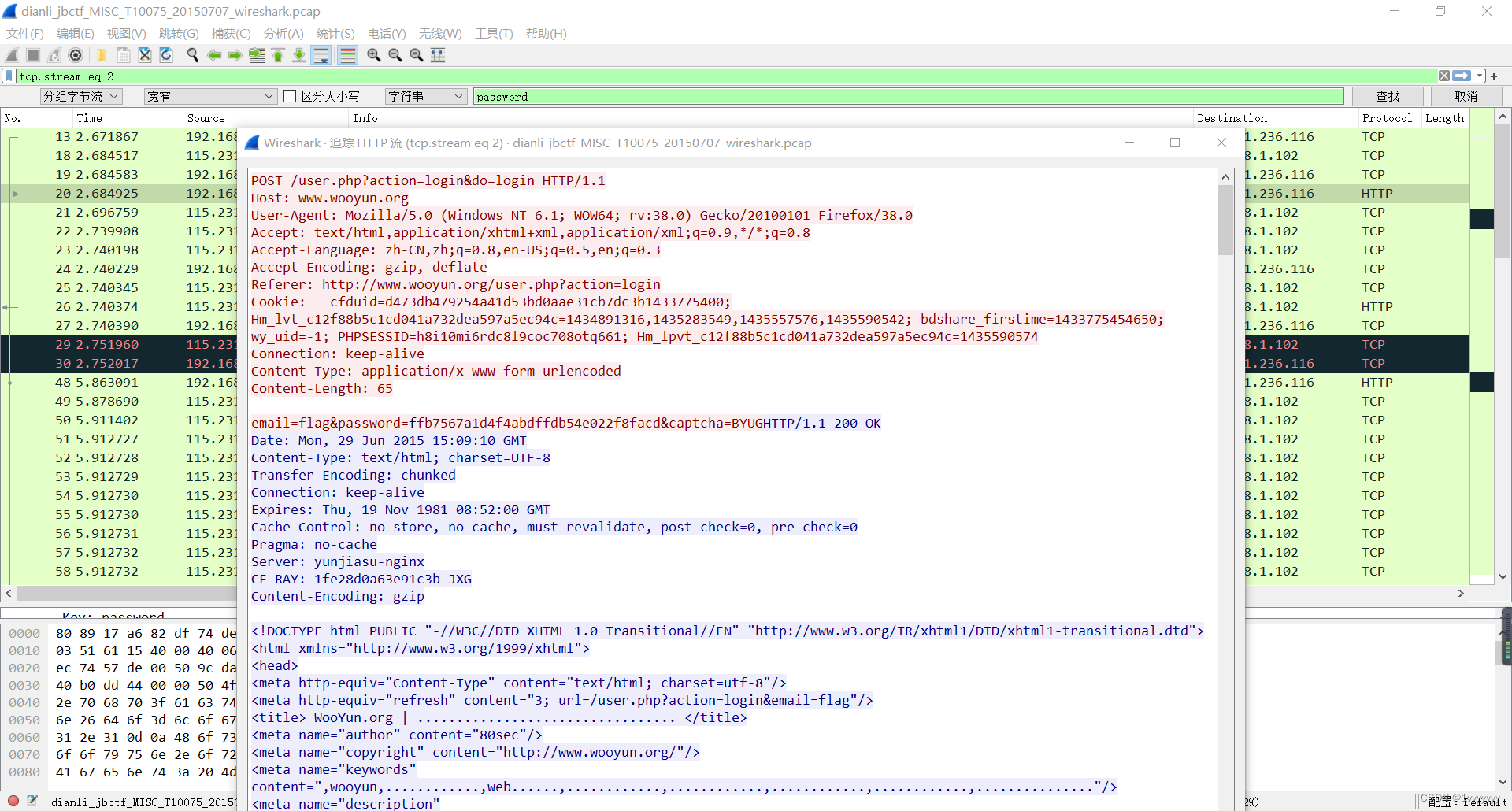This screenshot has height=811, width=1512.
Task: Go back to previous packet arrow
Action: pos(213,55)
